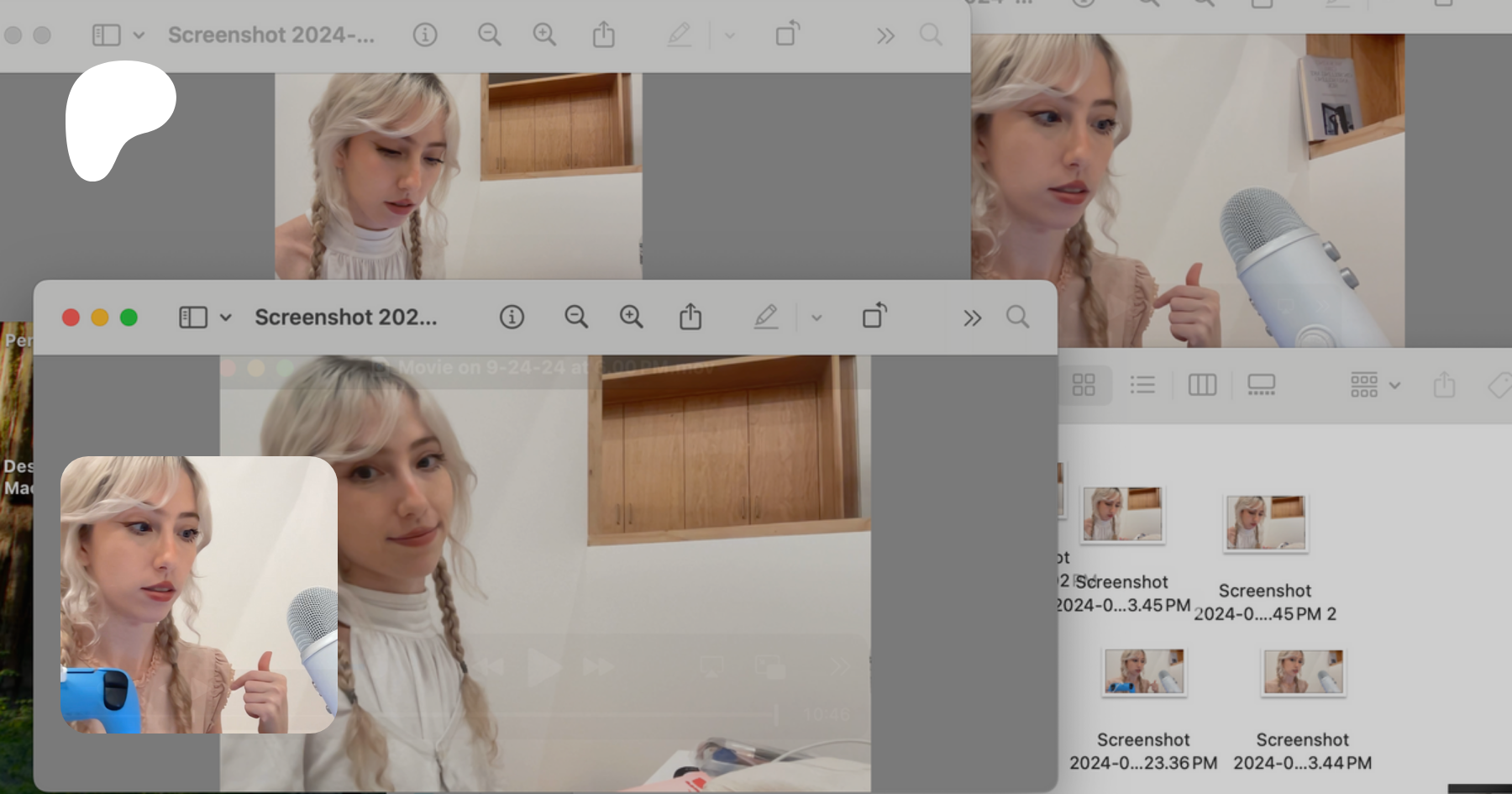
Task: Open the Finder group-by dropdown
Action: (1374, 385)
